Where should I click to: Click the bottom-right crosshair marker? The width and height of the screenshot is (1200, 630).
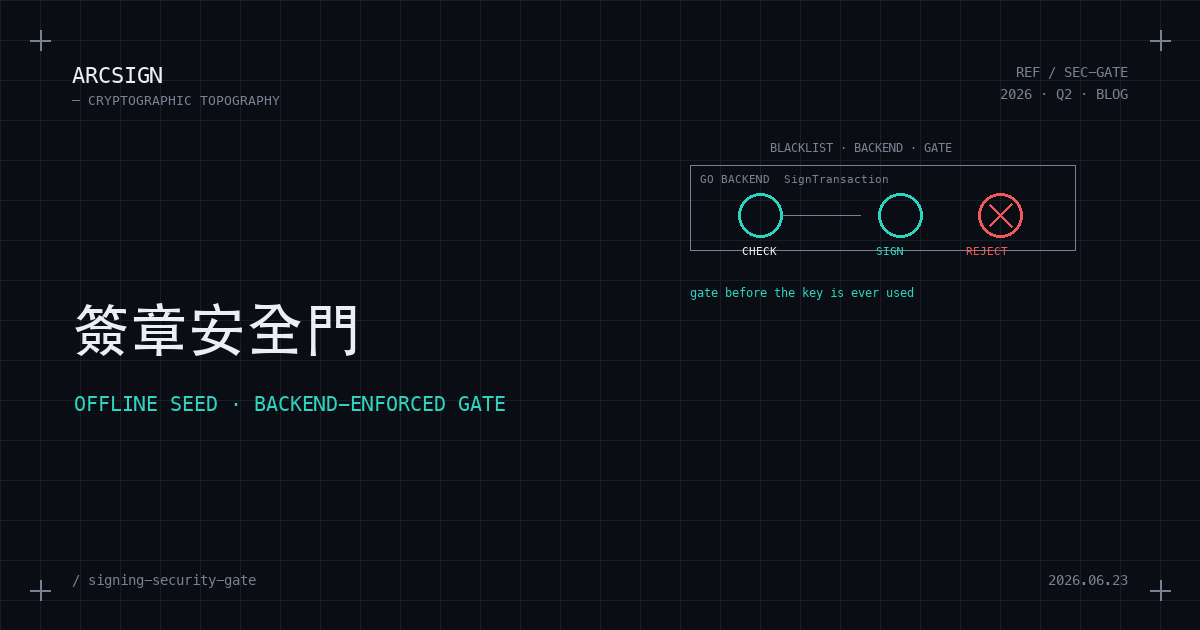coord(1160,590)
